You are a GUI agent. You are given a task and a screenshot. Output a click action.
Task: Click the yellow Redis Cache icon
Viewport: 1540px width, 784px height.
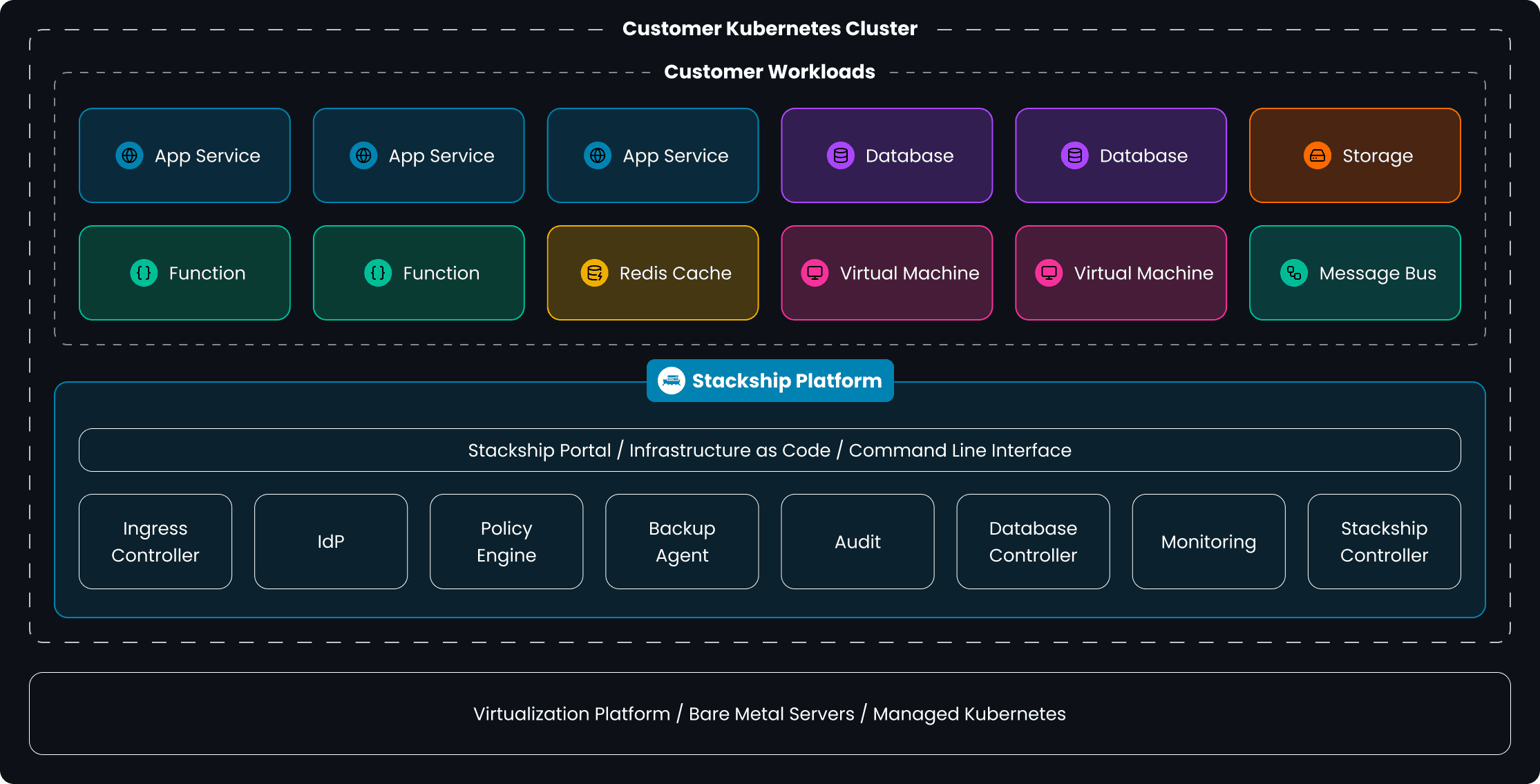(x=594, y=273)
